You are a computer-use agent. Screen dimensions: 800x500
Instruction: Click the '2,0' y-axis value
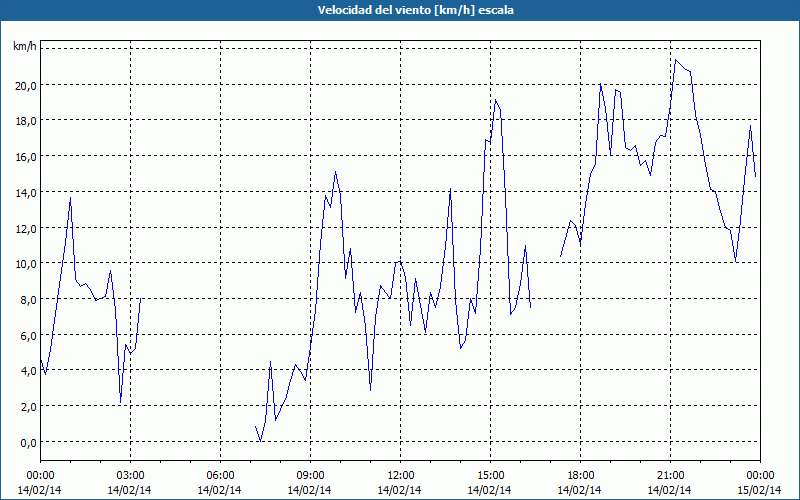coord(30,407)
